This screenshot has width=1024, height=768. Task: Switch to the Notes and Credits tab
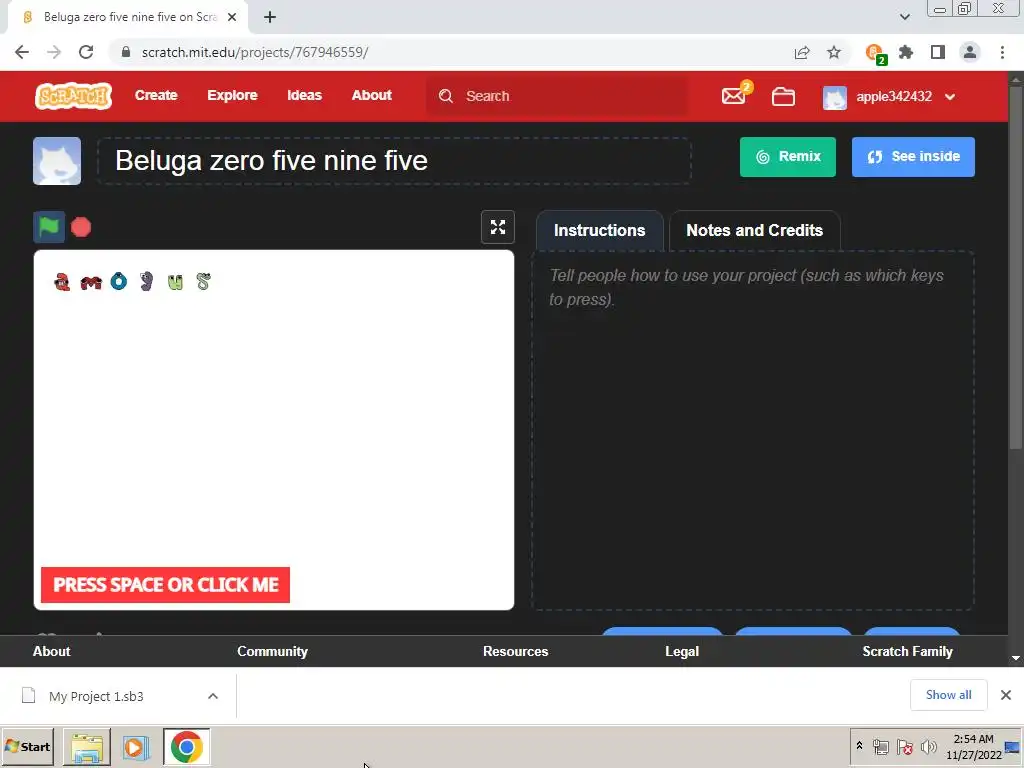click(x=754, y=231)
